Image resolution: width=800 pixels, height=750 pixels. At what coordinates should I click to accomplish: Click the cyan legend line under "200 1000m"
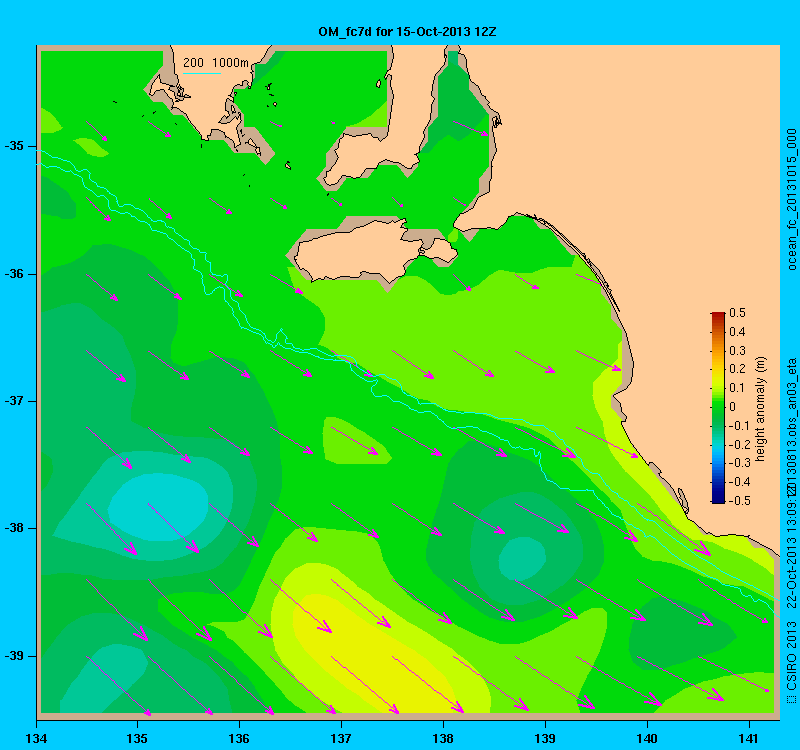202,73
